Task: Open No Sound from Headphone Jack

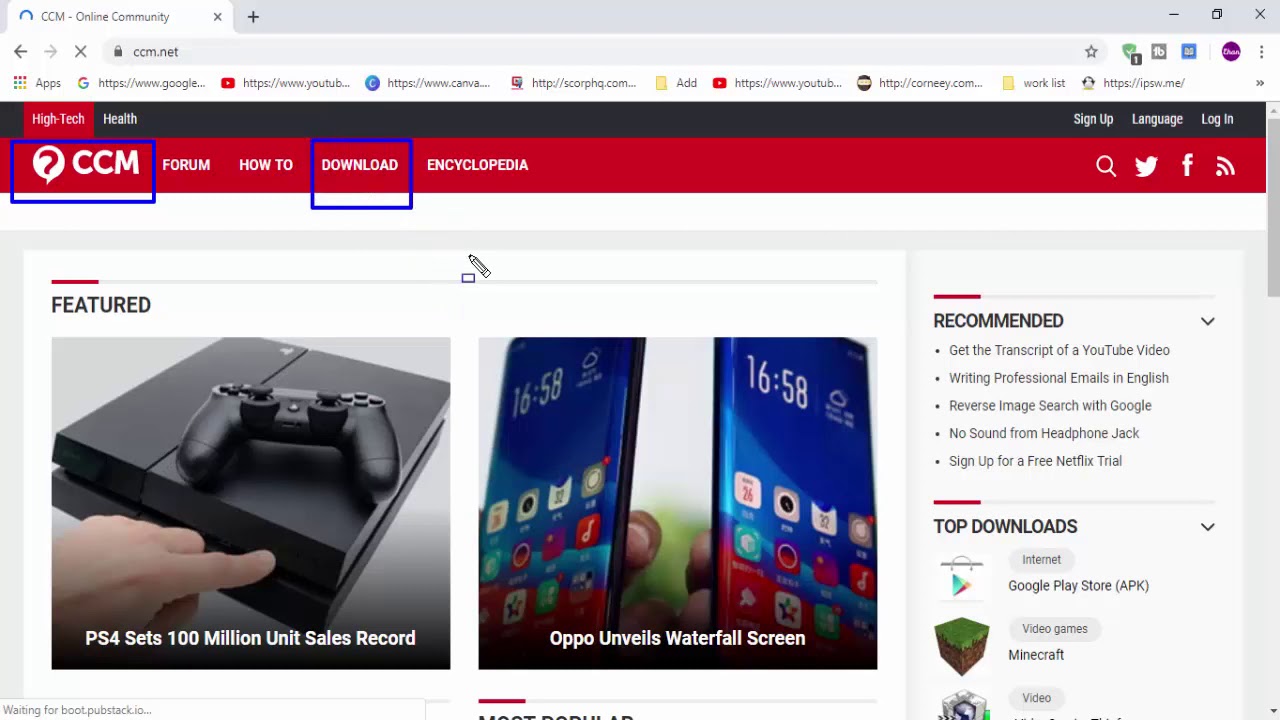Action: [x=1044, y=433]
